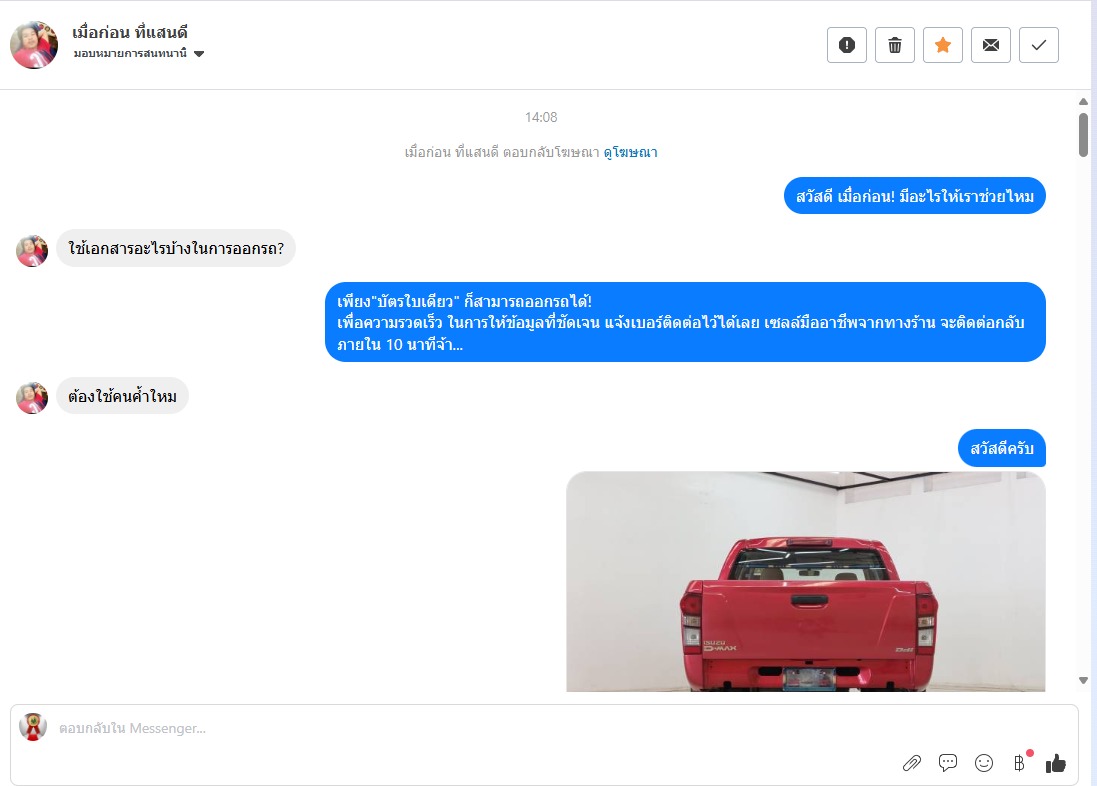Click the page avatar beside reply box
Image resolution: width=1097 pixels, height=786 pixels.
pyautogui.click(x=32, y=727)
